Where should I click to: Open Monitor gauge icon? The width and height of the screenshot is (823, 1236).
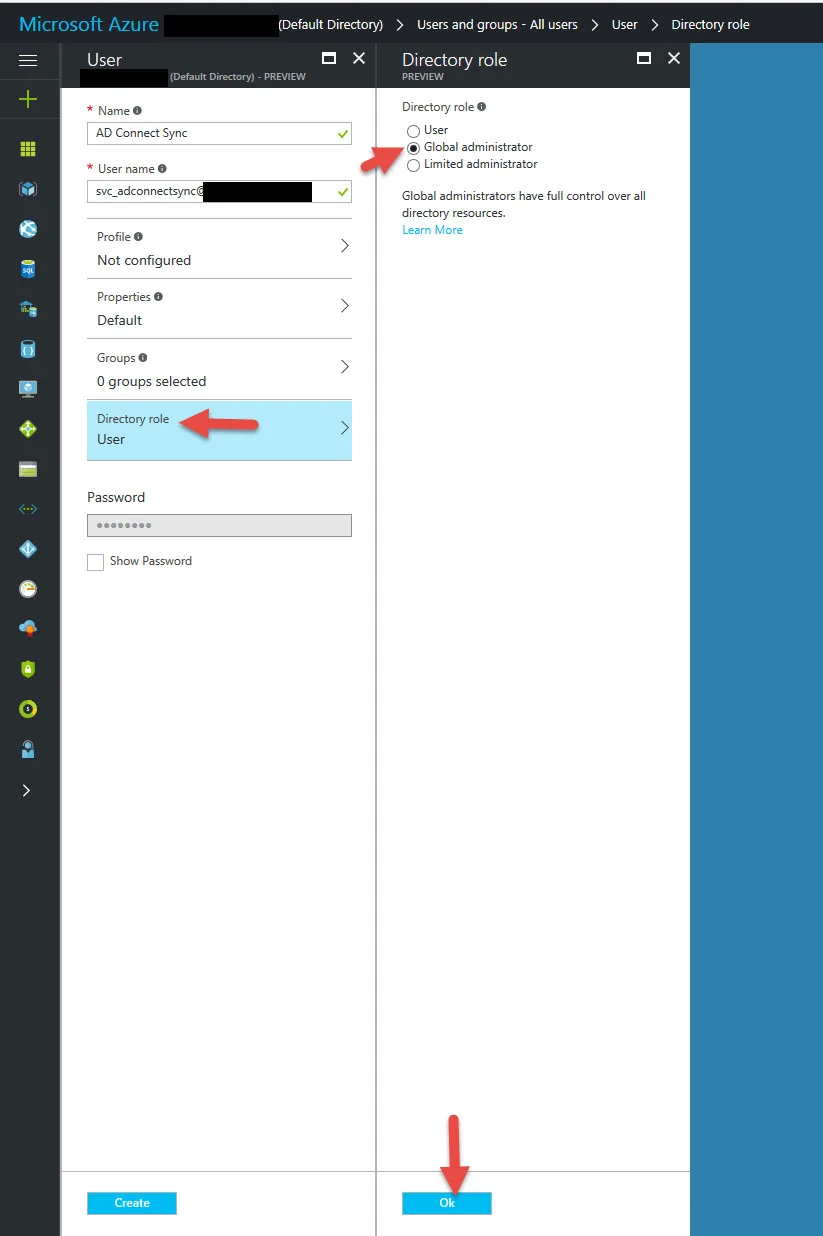tap(28, 589)
